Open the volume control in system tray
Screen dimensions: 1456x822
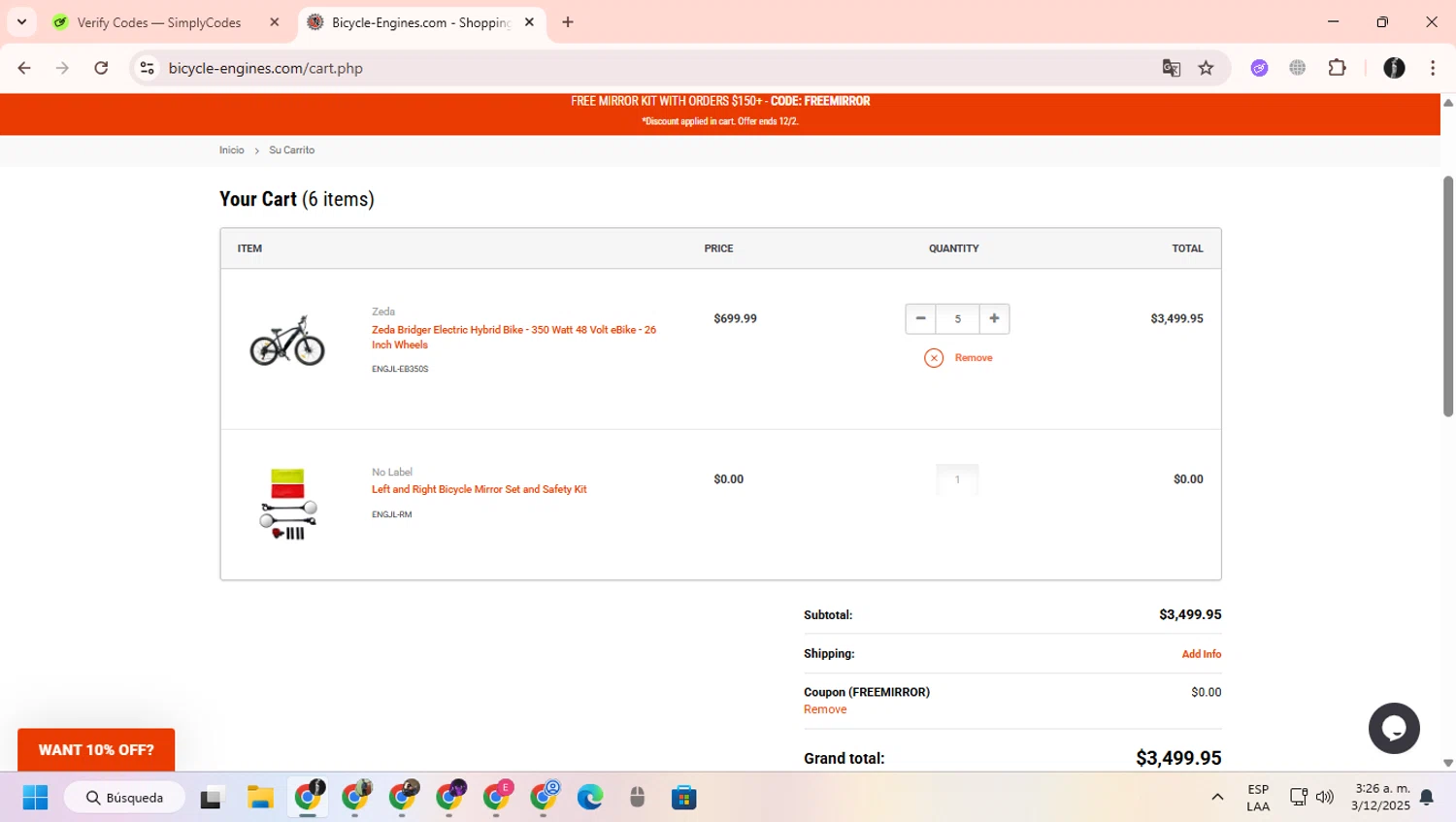[x=1325, y=798]
